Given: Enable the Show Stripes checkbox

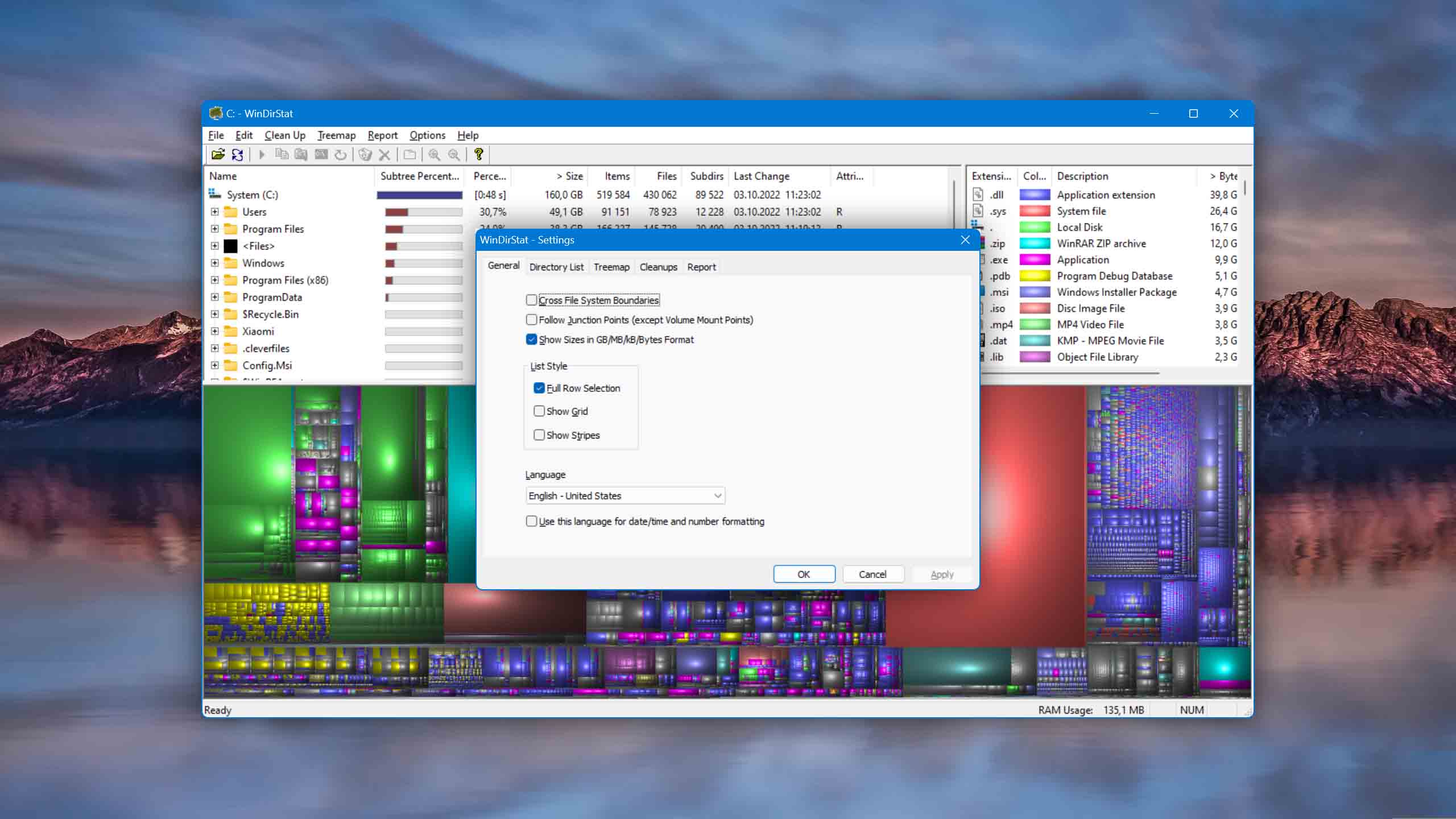Looking at the screenshot, I should click(539, 435).
